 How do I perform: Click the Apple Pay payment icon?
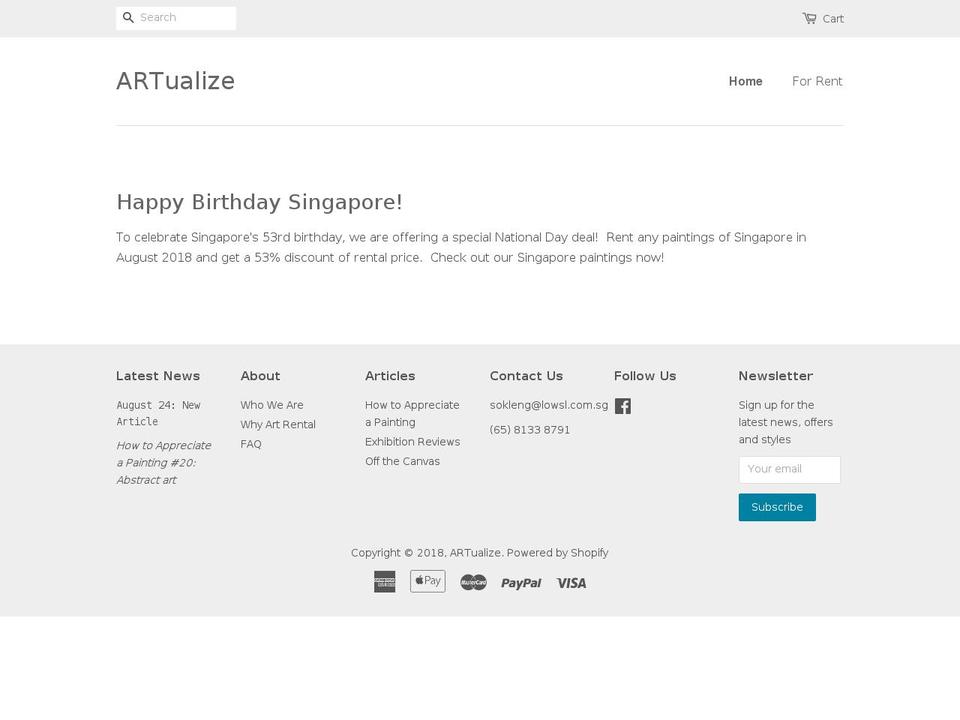[x=427, y=581]
